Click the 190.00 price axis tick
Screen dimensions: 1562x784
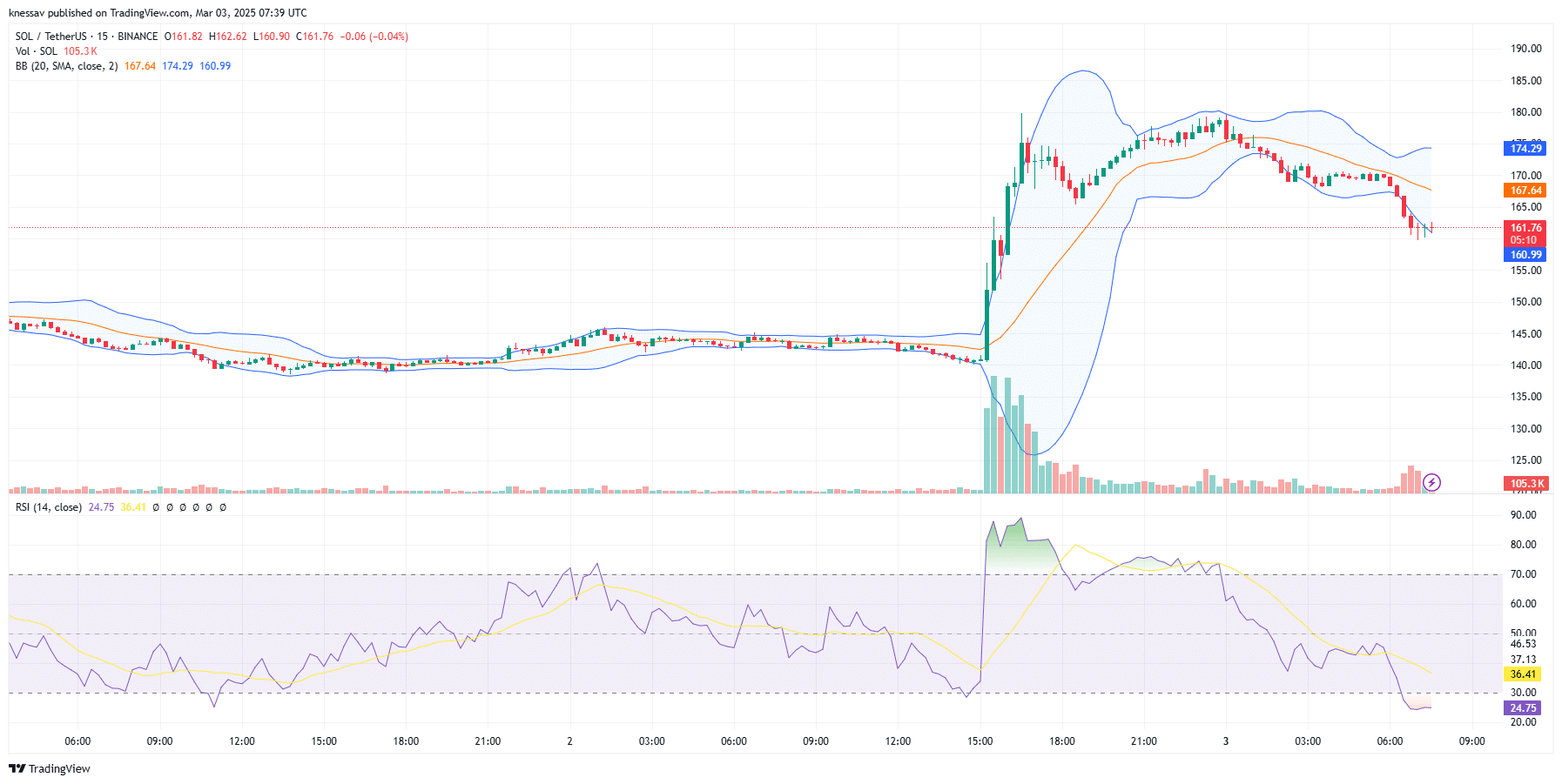1525,49
